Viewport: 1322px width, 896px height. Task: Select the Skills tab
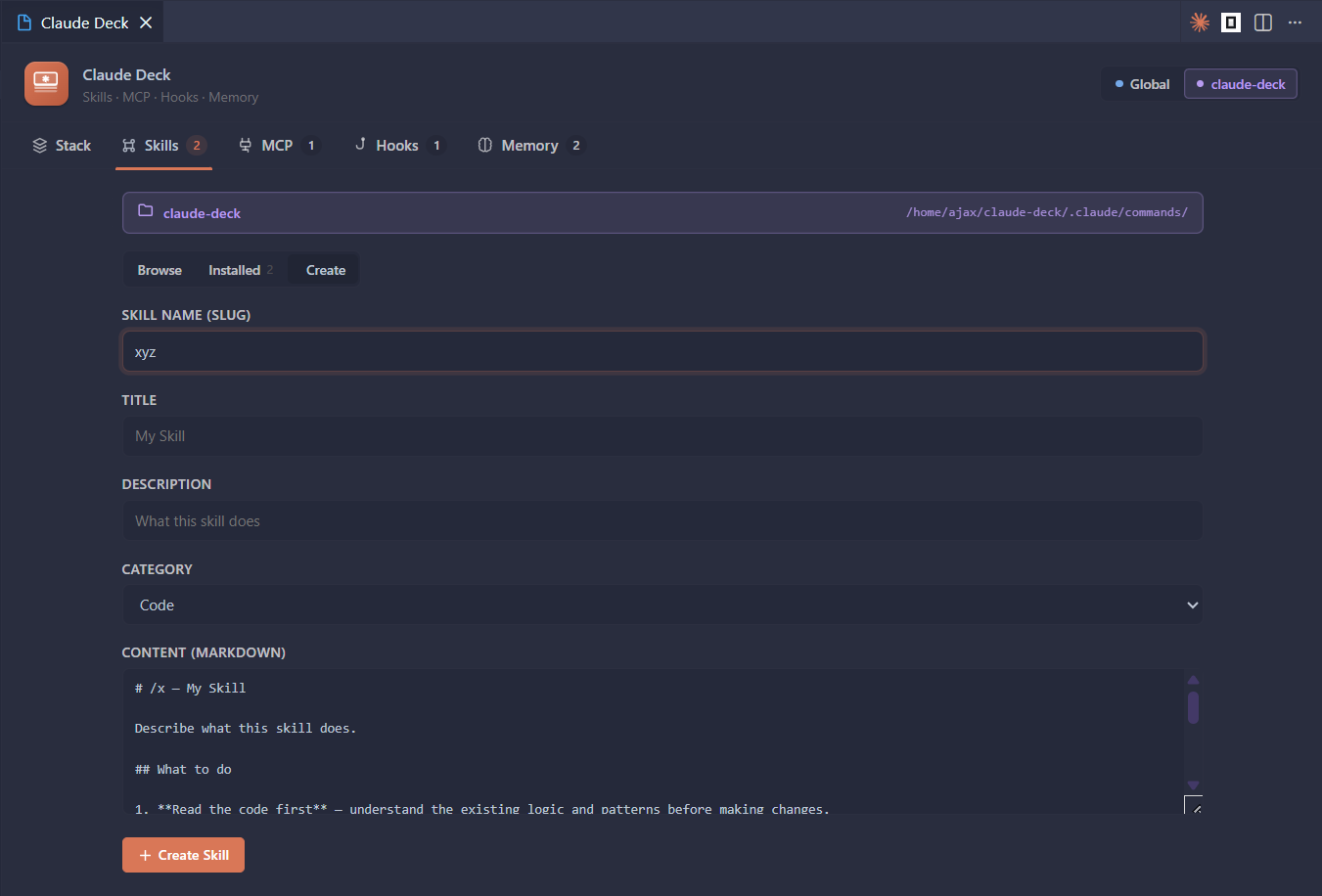[x=163, y=146]
